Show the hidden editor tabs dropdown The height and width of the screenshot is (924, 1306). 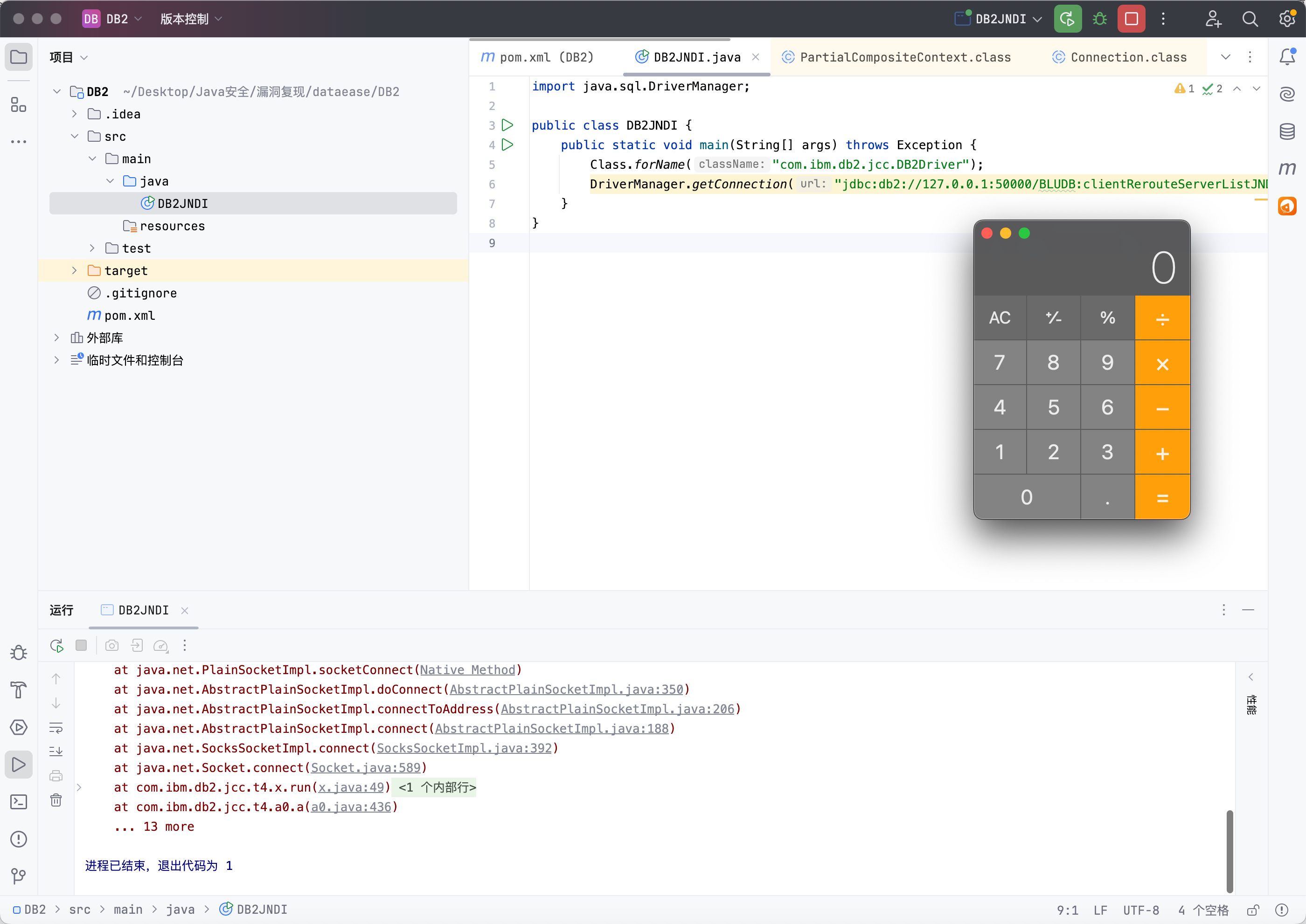pyautogui.click(x=1226, y=57)
